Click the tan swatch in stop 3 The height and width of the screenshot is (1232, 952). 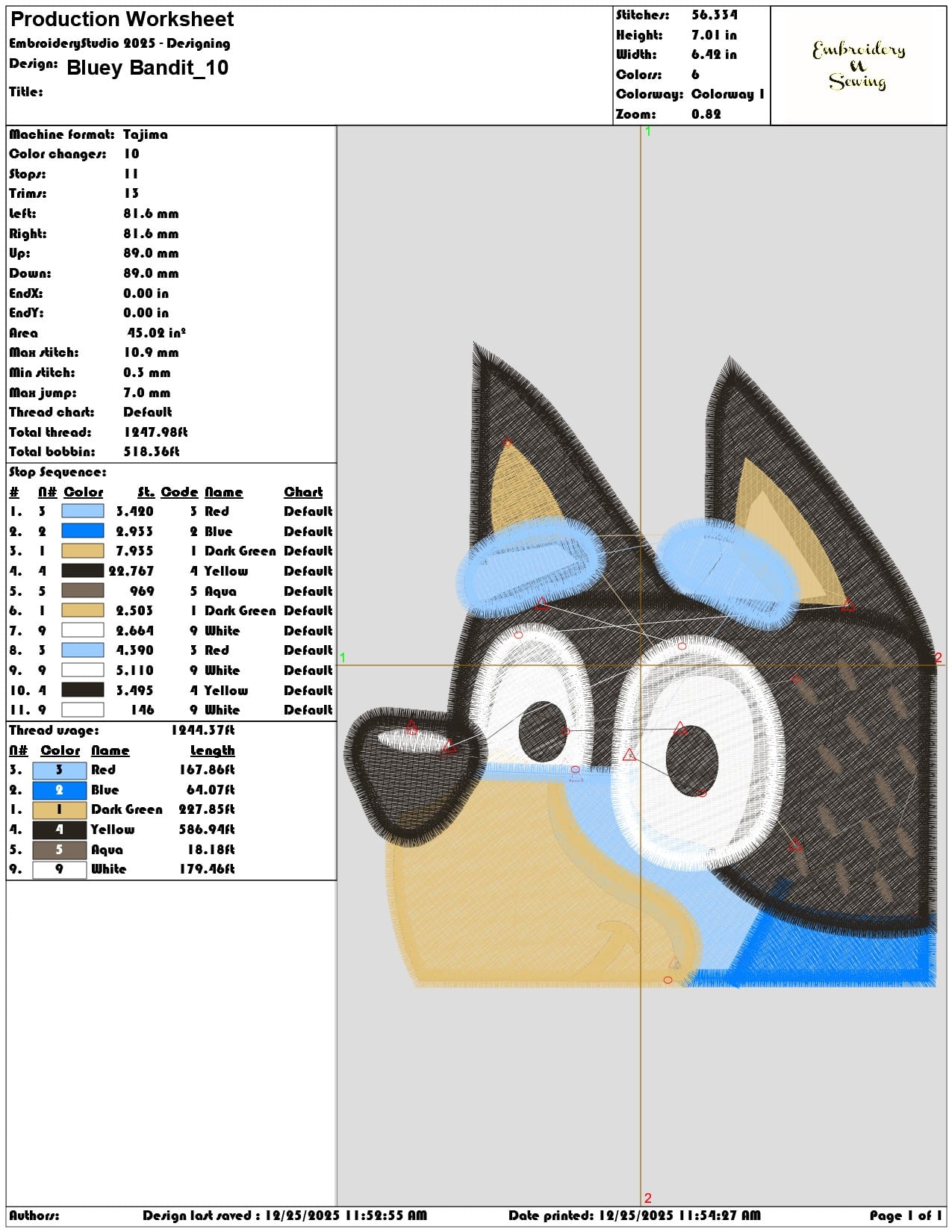pos(82,551)
